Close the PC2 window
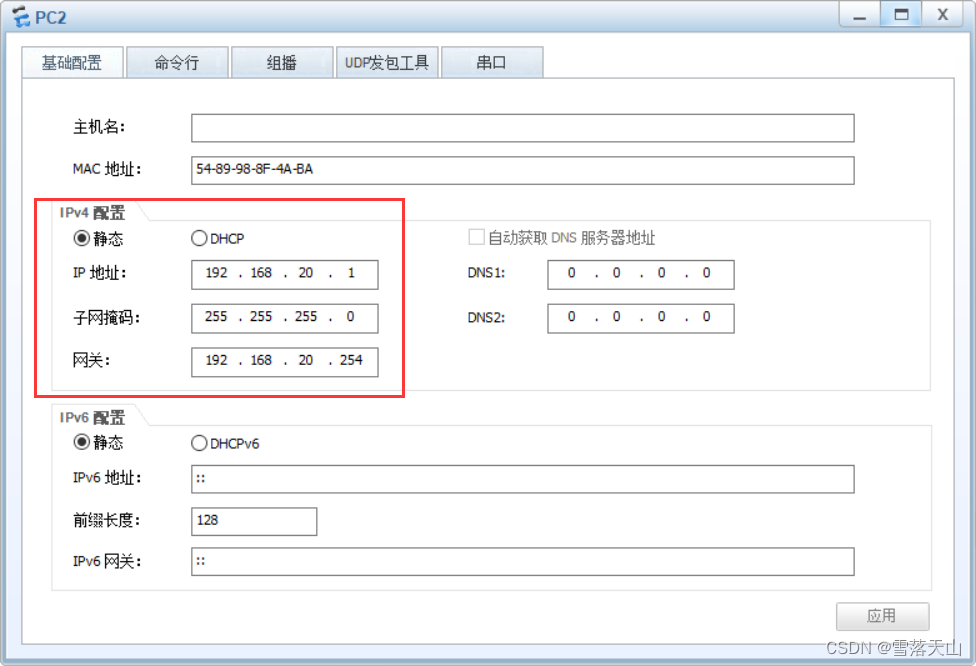Screen dimensions: 976x666 942,15
